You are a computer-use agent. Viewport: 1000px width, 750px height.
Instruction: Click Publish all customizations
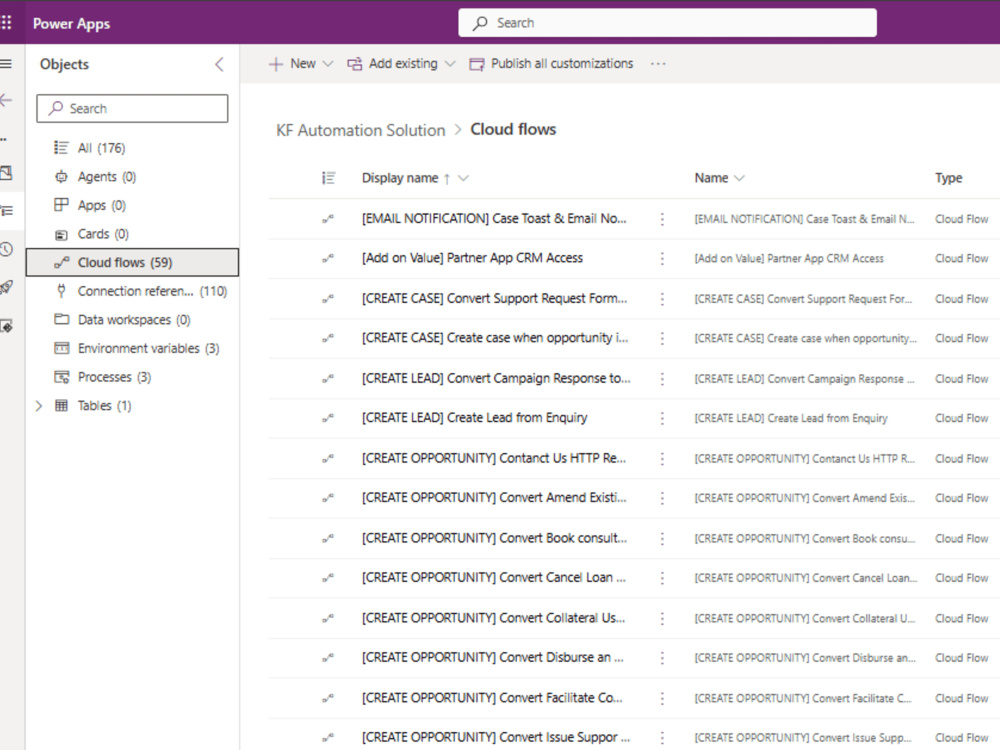click(x=552, y=64)
